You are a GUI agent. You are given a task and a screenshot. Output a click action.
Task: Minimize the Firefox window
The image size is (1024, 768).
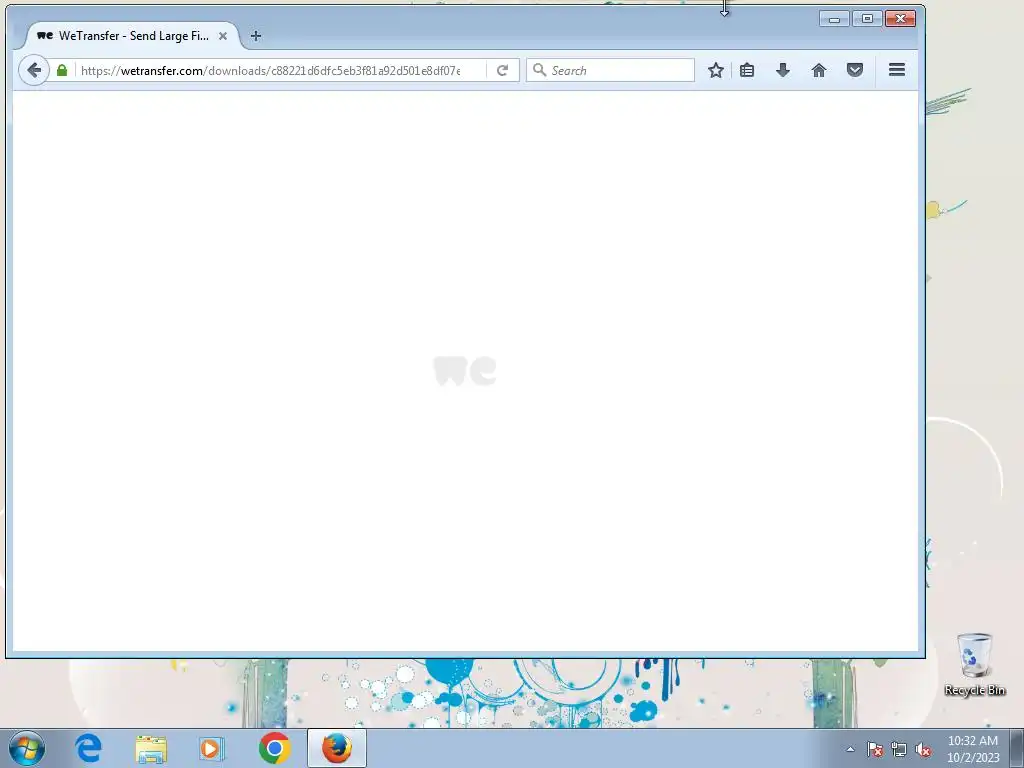834,19
